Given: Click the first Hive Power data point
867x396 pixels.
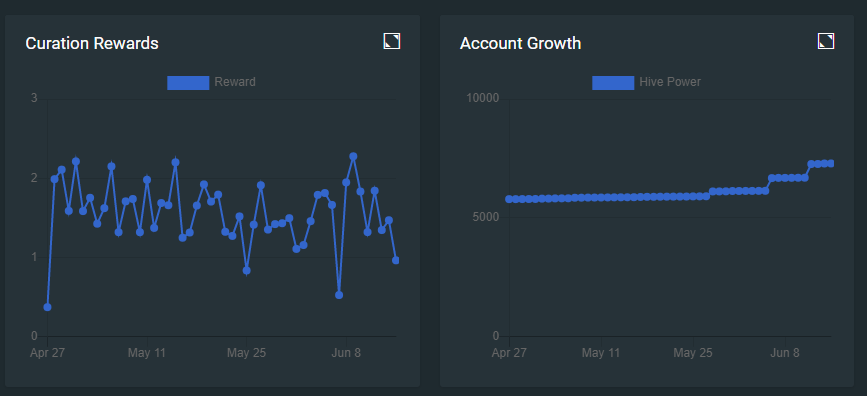Looking at the screenshot, I should point(509,199).
